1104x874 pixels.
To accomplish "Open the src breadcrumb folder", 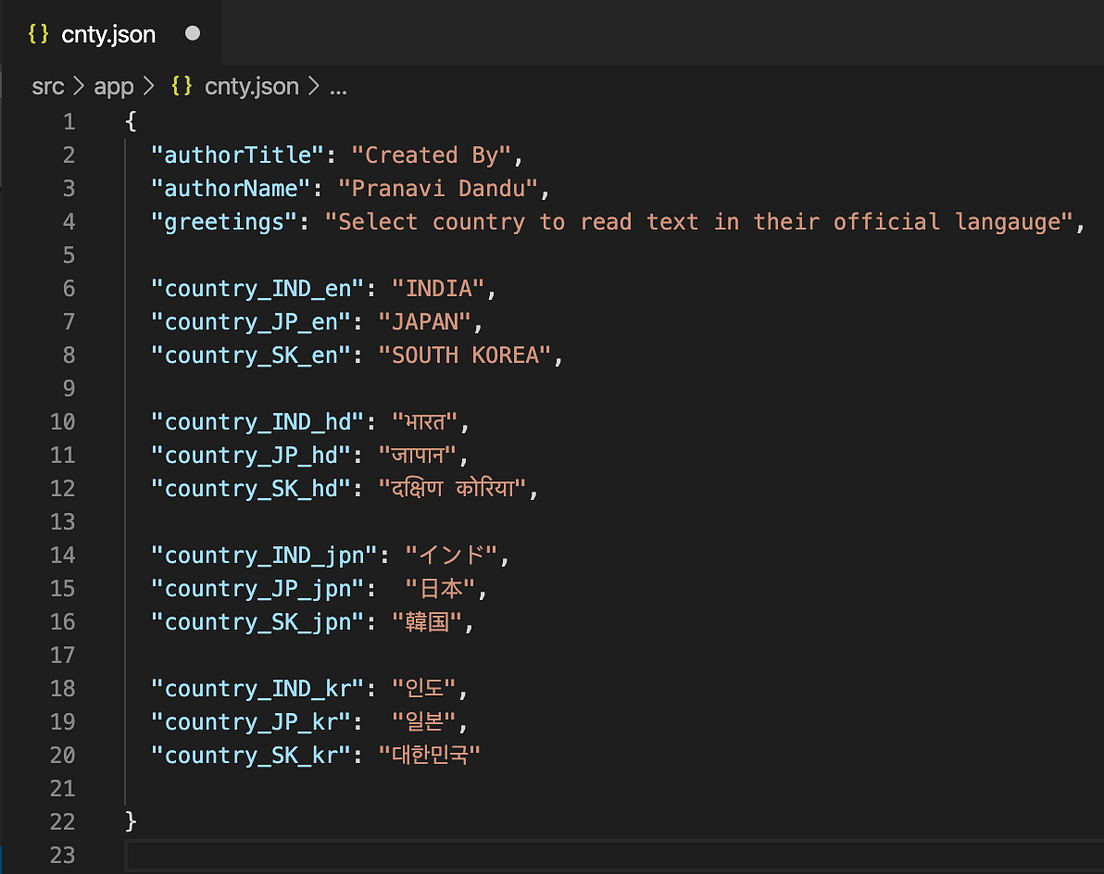I will click(48, 87).
